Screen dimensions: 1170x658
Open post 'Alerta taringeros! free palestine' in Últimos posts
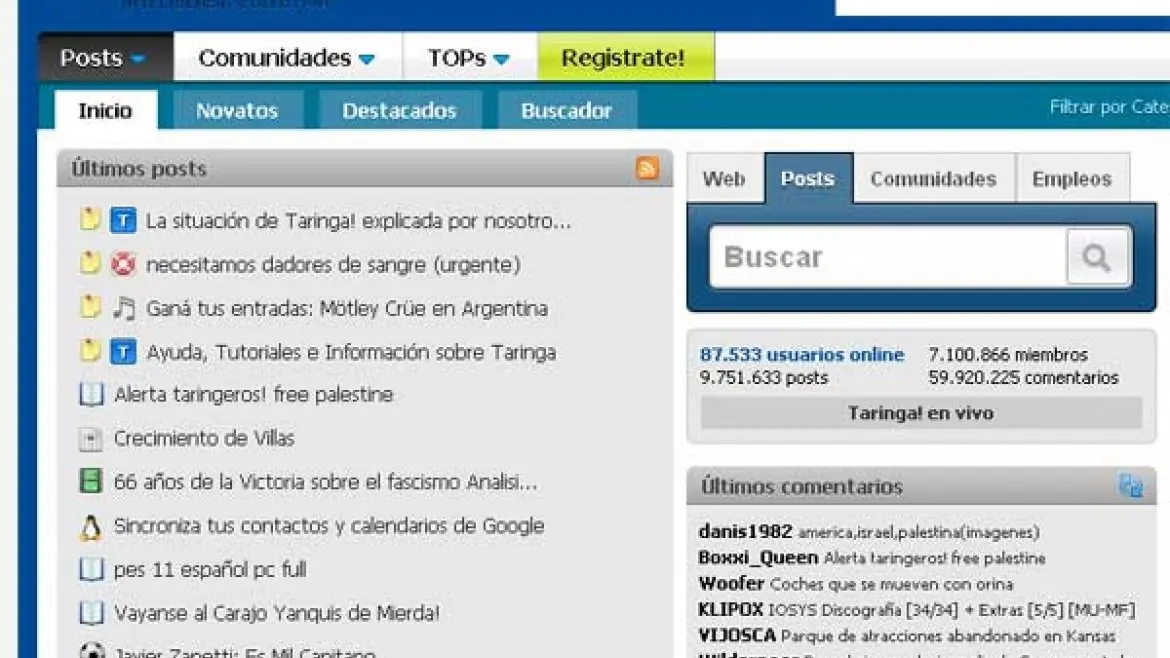(x=254, y=395)
